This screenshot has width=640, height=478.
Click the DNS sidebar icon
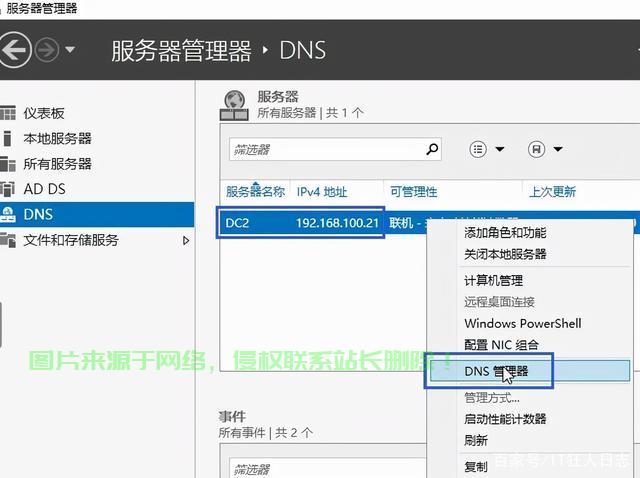pos(9,214)
